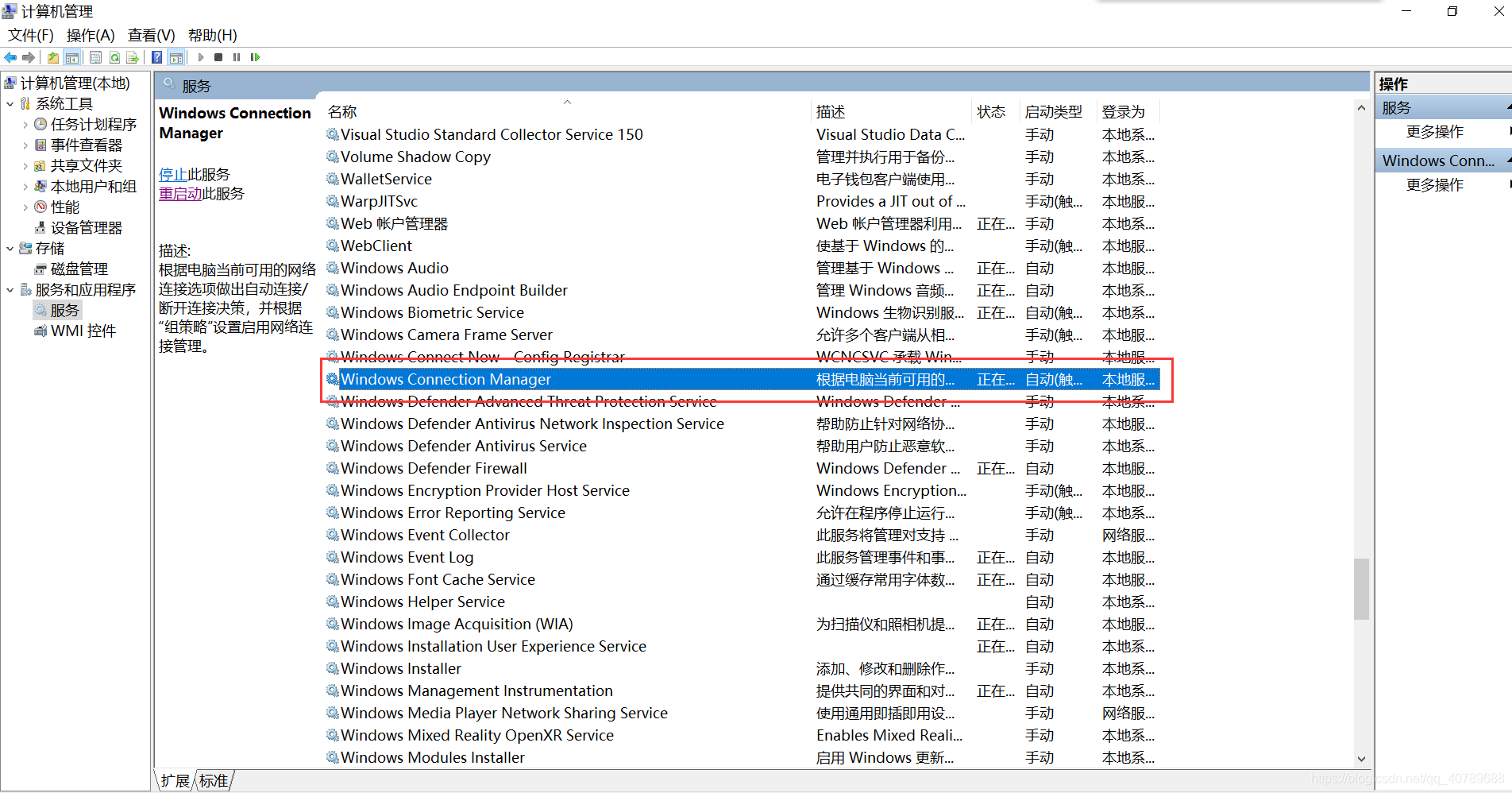Select the Windows Connection Manager row

coord(742,379)
